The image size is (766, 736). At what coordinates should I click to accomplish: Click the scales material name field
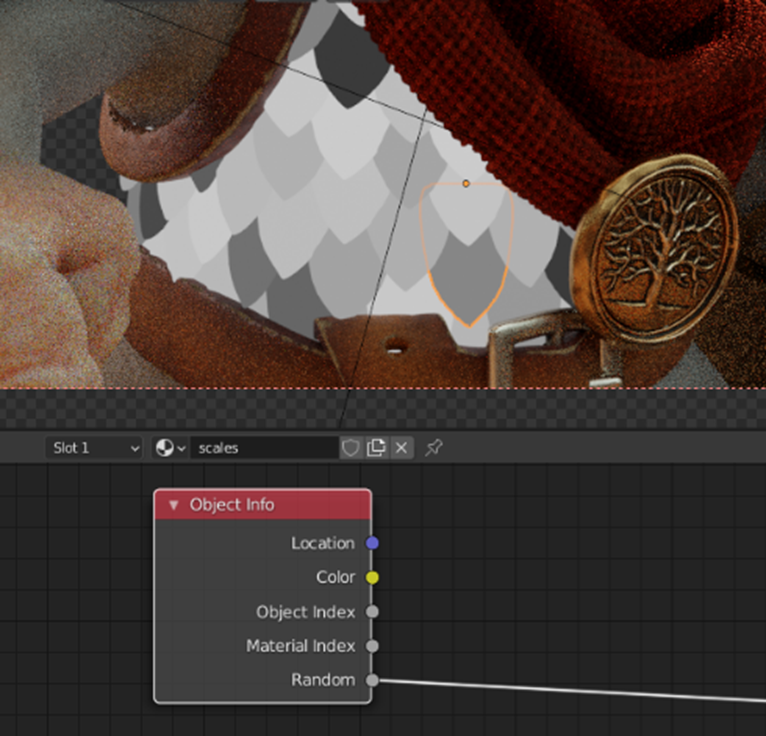264,448
